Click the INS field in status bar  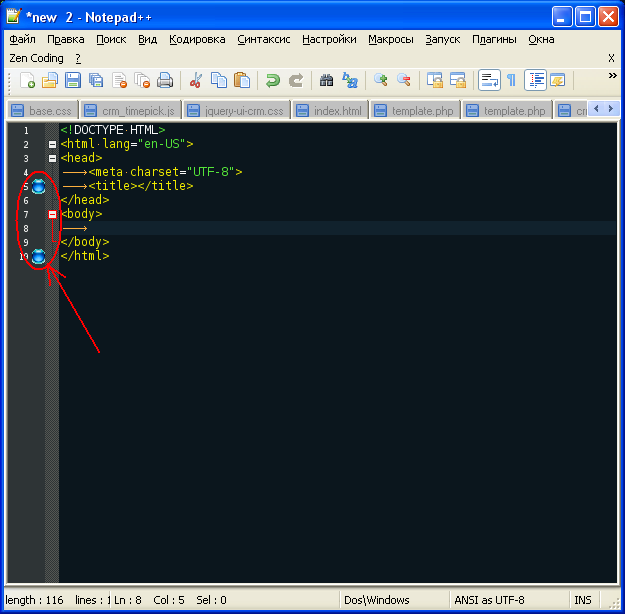tap(582, 600)
